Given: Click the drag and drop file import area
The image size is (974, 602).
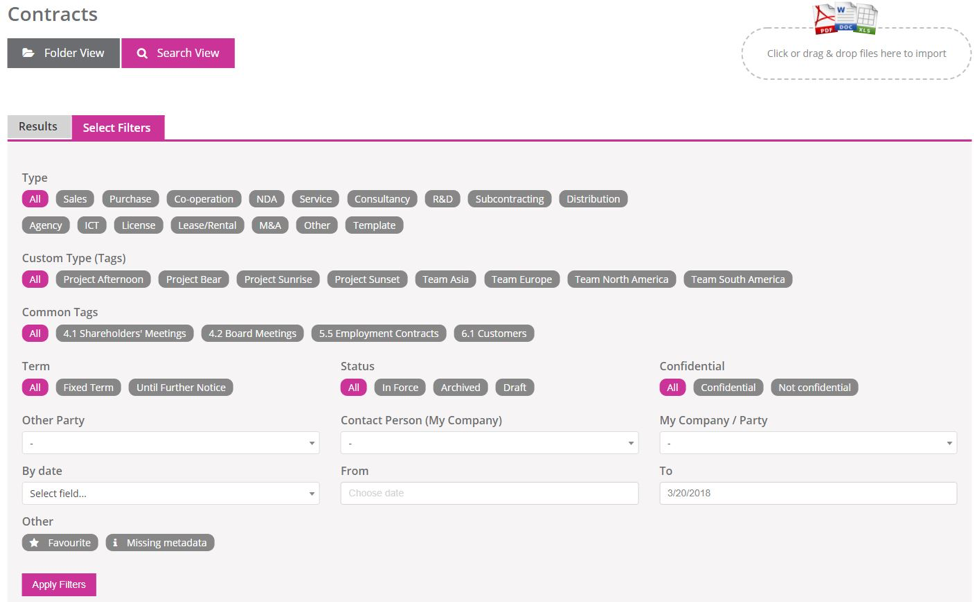Looking at the screenshot, I should point(855,53).
